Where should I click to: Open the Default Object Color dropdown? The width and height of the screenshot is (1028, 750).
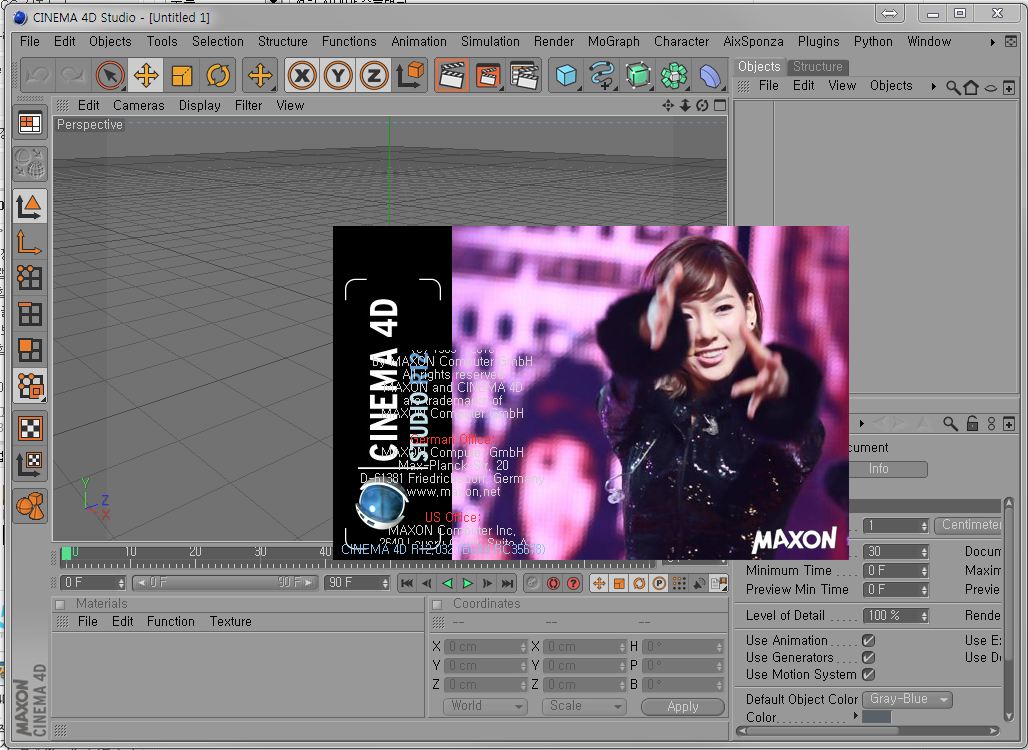907,700
